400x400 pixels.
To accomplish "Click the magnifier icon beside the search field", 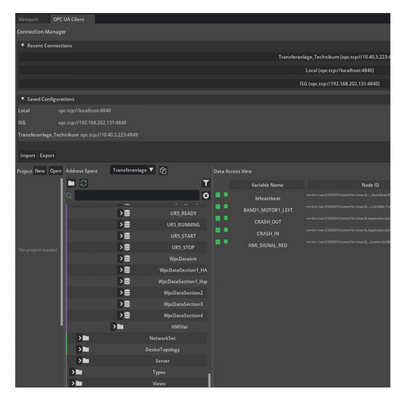I will coord(69,196).
